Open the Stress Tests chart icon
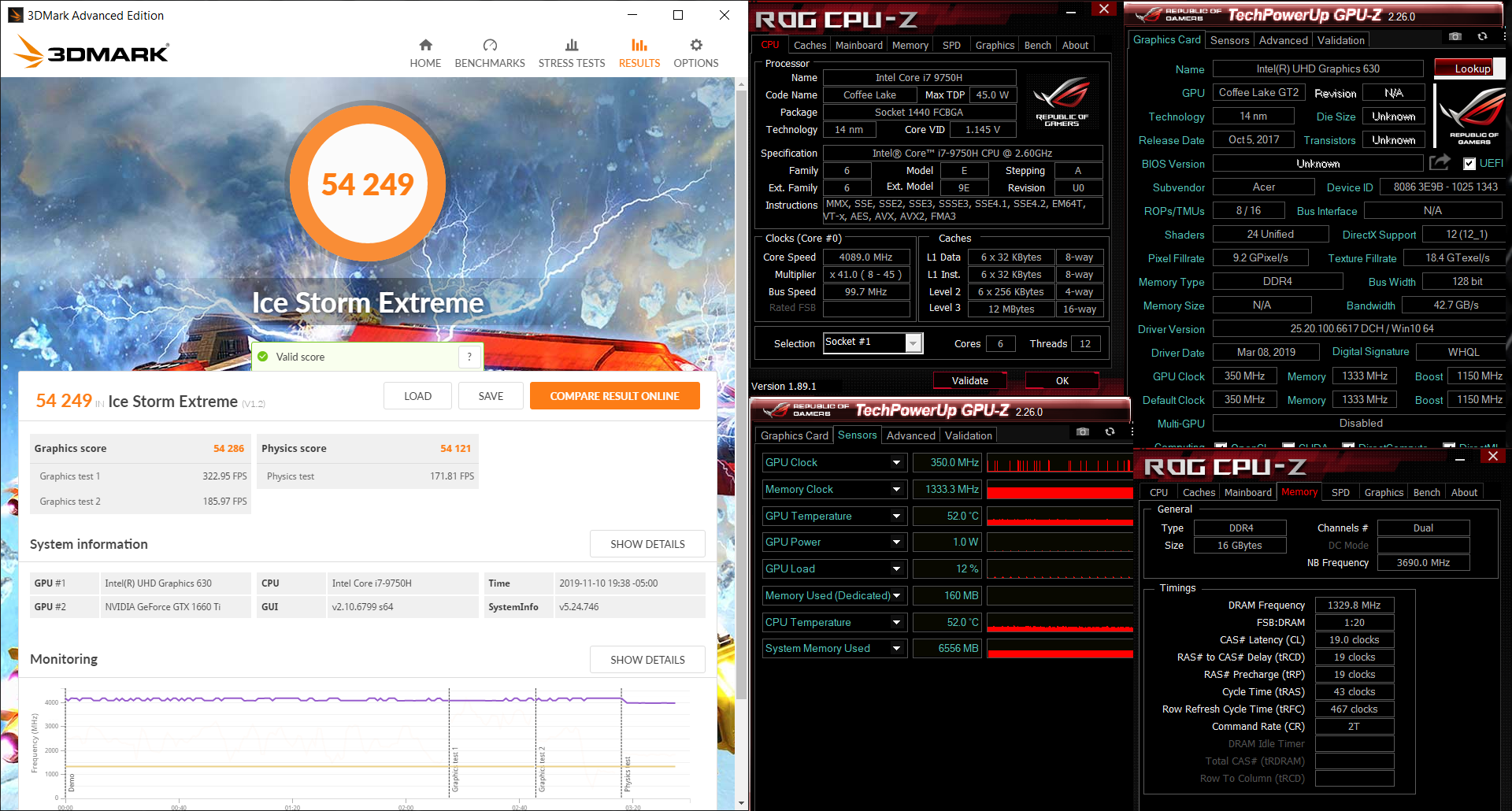 click(572, 45)
